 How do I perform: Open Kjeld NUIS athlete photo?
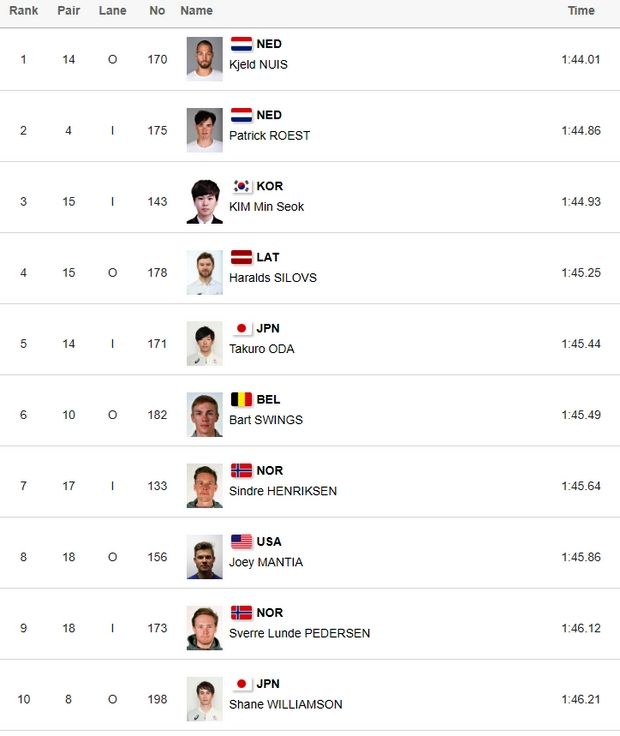[x=204, y=59]
